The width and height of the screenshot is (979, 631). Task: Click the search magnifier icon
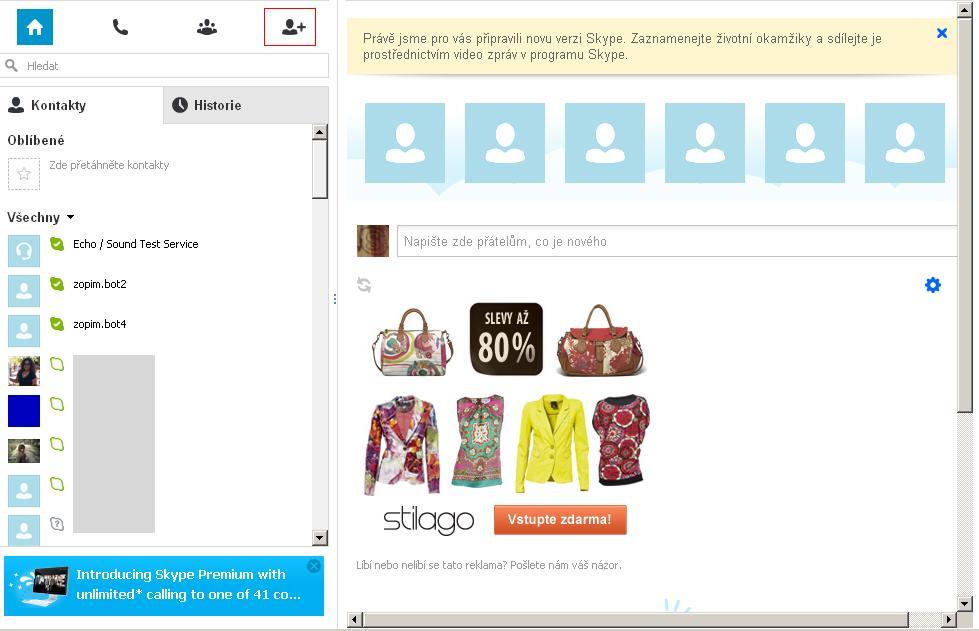(11, 66)
